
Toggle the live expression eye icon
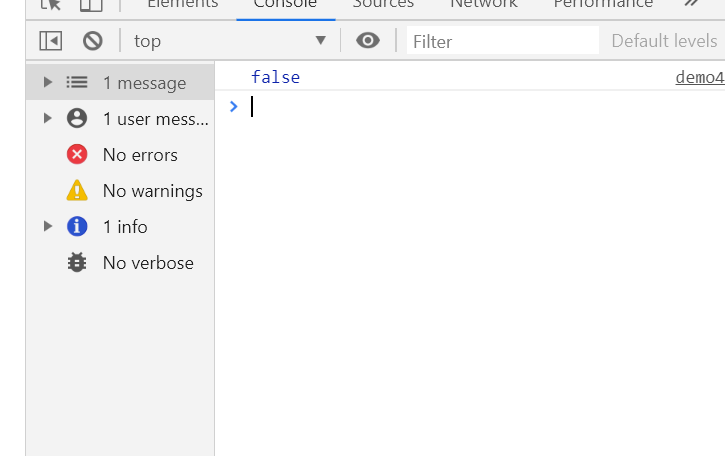point(368,41)
